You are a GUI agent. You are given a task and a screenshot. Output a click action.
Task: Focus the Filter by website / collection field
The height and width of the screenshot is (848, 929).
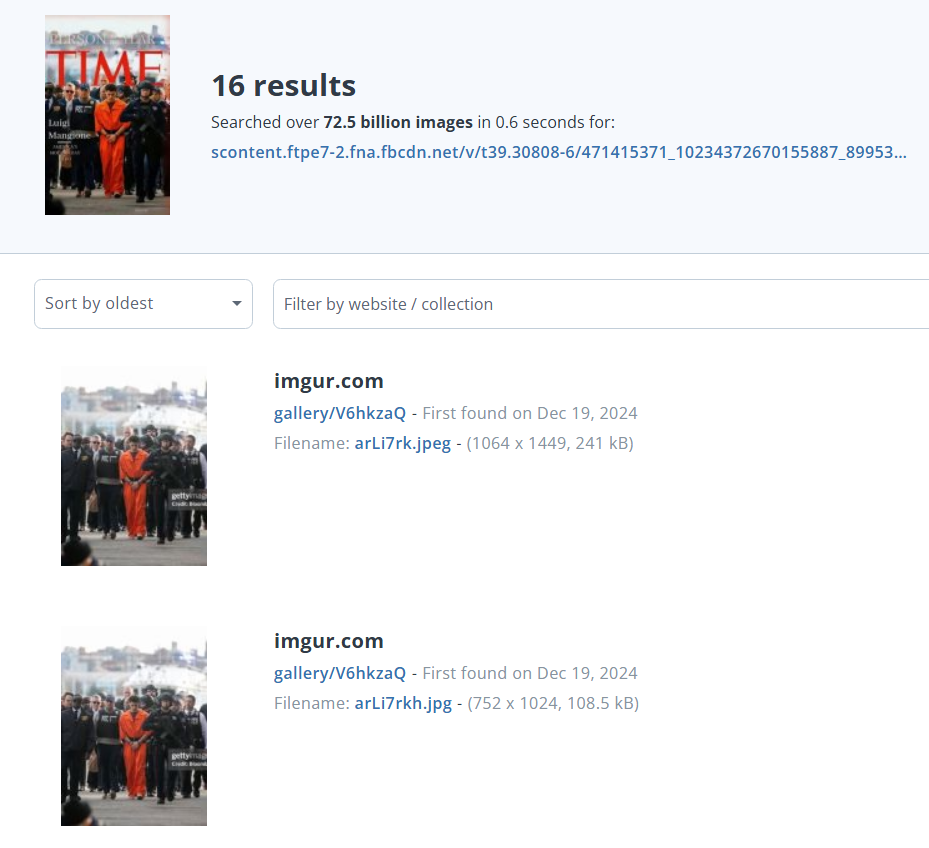coord(600,304)
